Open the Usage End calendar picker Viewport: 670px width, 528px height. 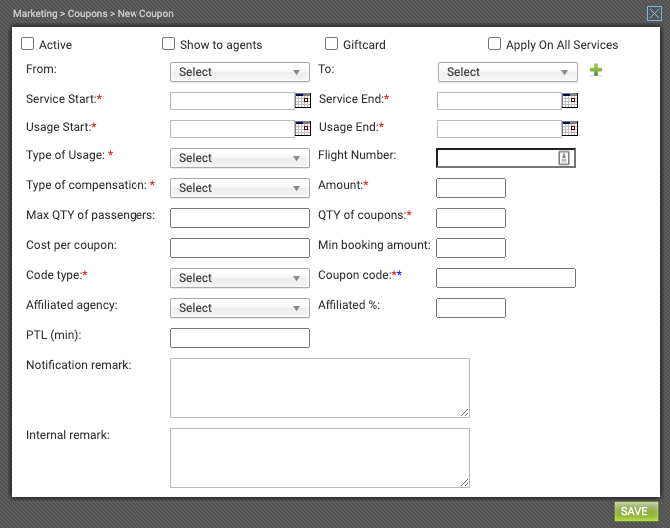[x=570, y=128]
